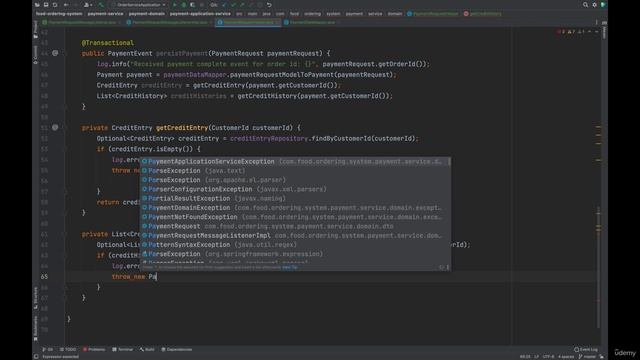
Task: Choose PartialResultException suggestion
Action: coord(296,198)
